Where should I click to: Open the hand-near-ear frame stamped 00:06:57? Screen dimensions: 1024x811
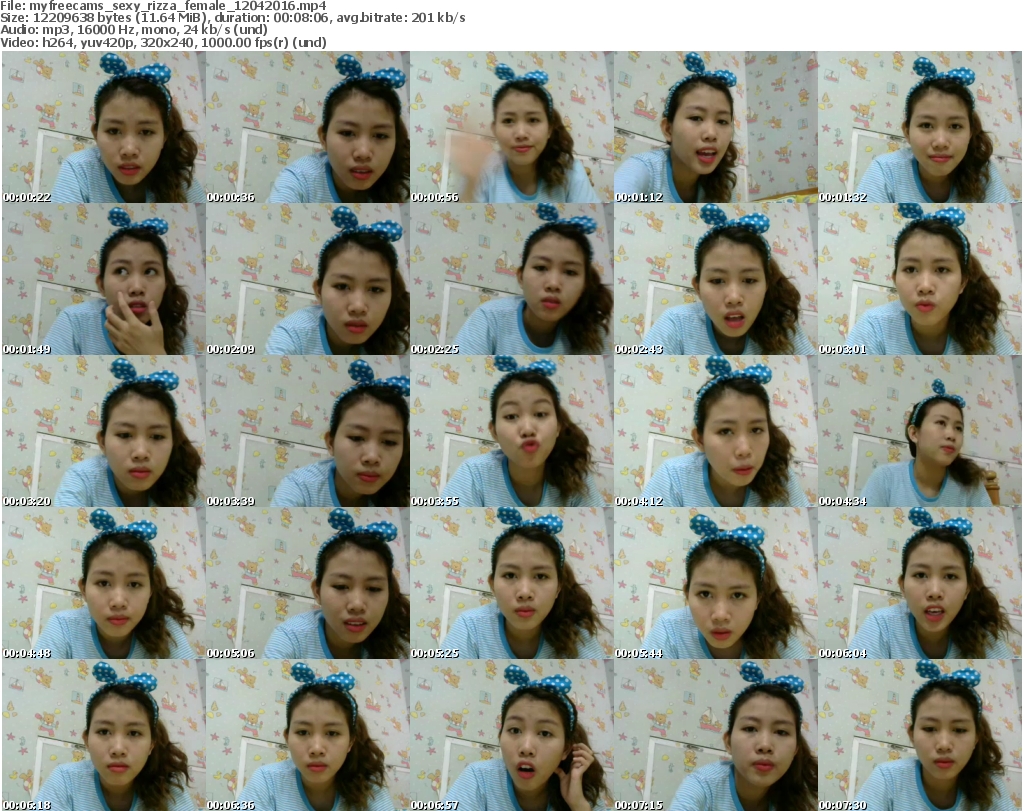click(511, 735)
